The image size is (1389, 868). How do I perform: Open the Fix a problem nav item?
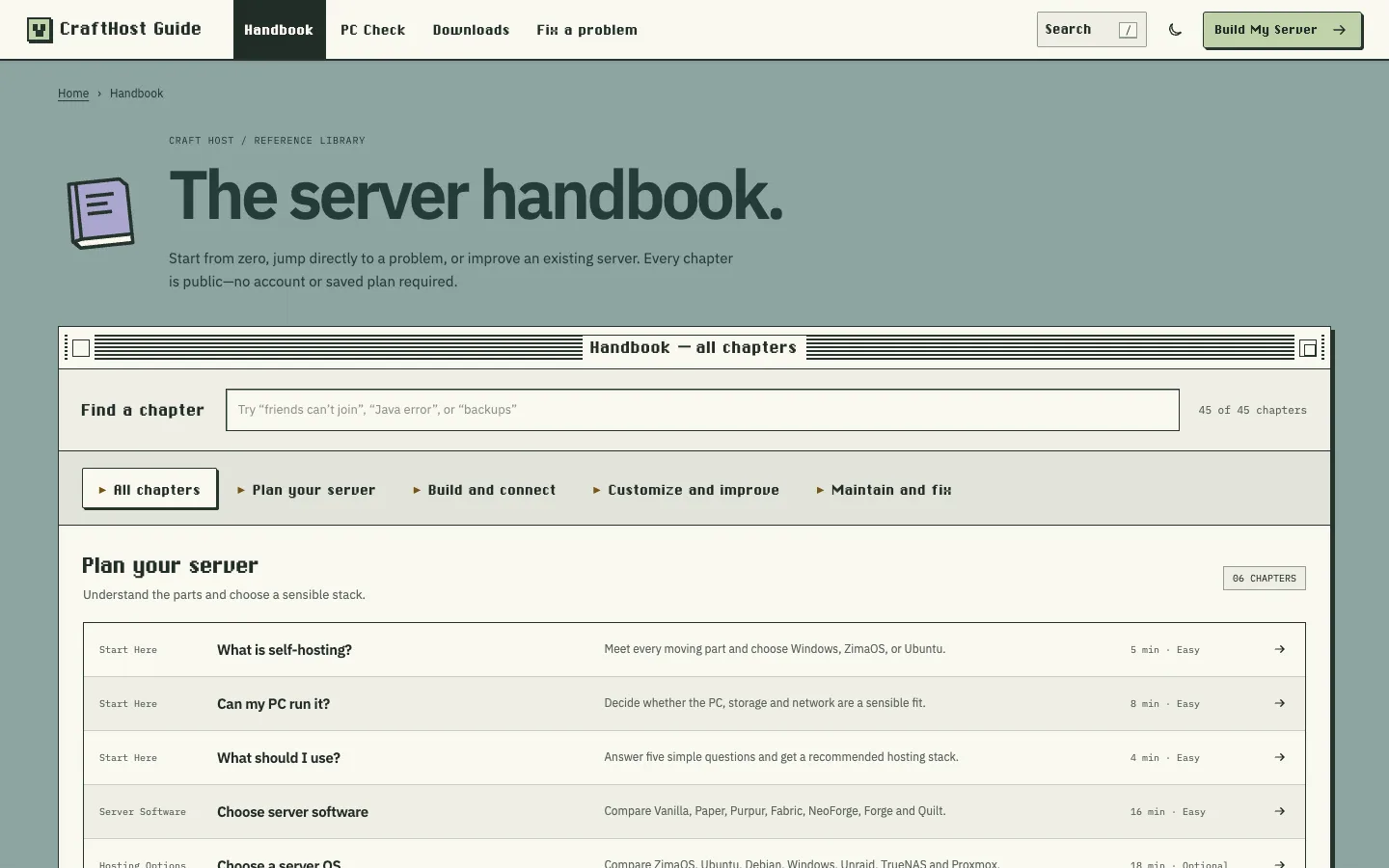(586, 30)
